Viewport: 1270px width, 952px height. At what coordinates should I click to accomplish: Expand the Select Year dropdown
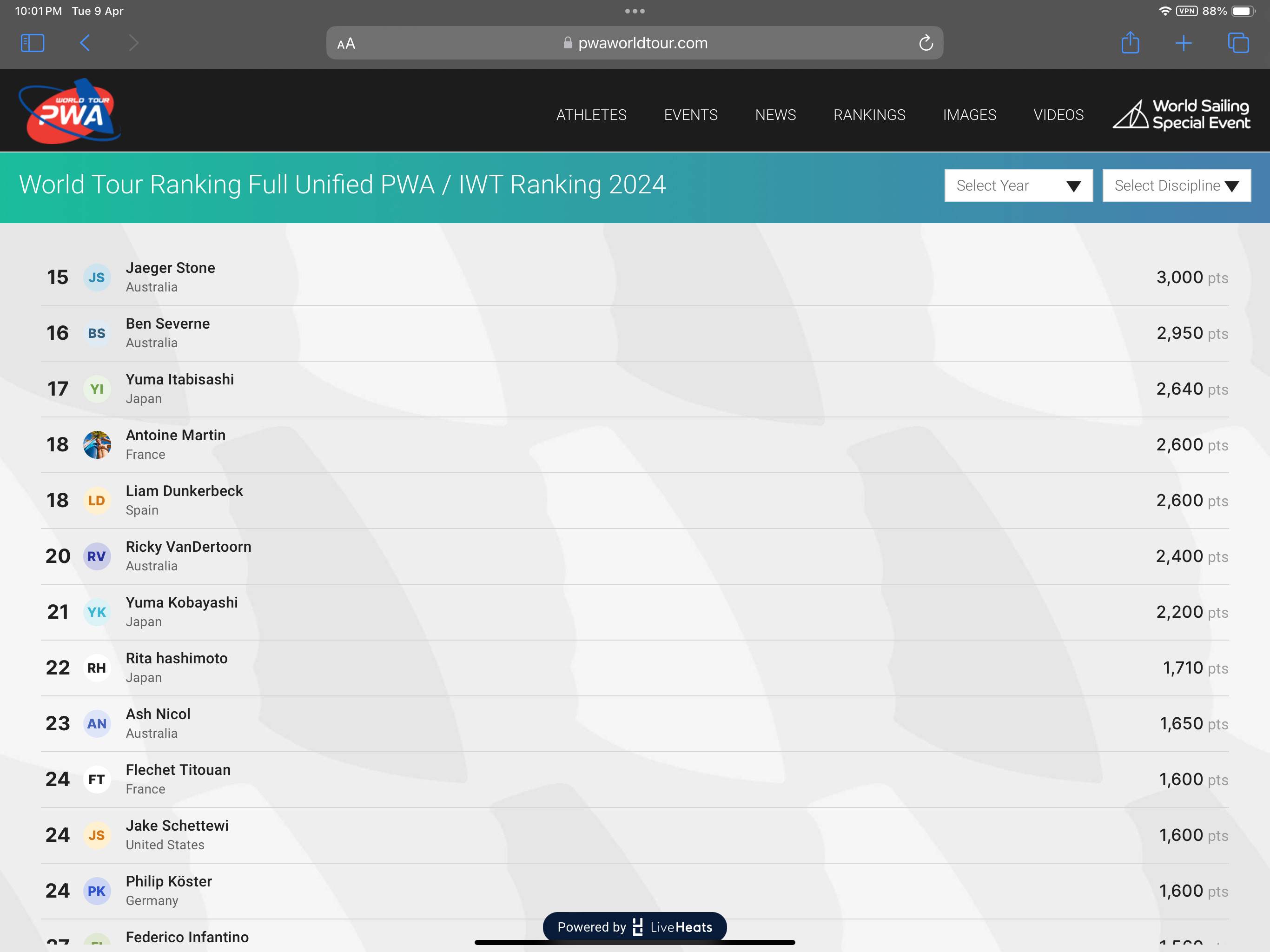tap(1018, 185)
